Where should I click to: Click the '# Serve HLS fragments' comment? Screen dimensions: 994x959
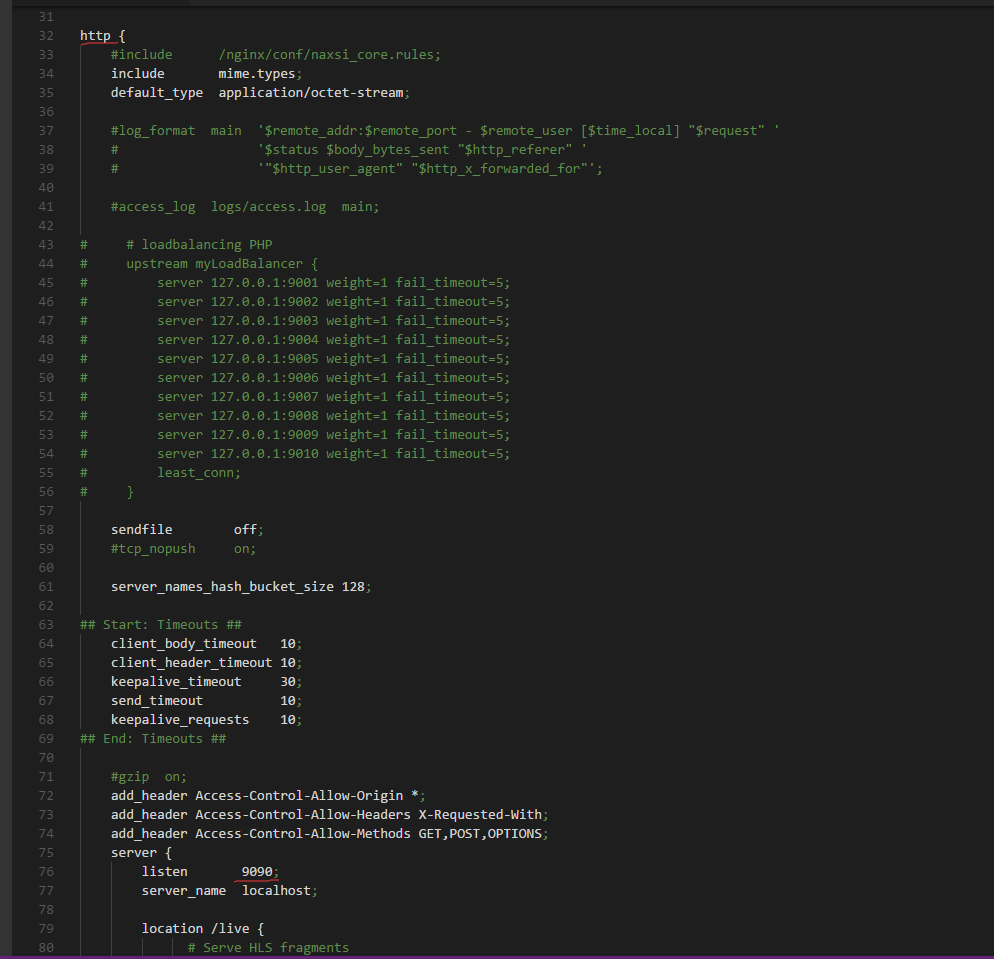click(x=268, y=948)
